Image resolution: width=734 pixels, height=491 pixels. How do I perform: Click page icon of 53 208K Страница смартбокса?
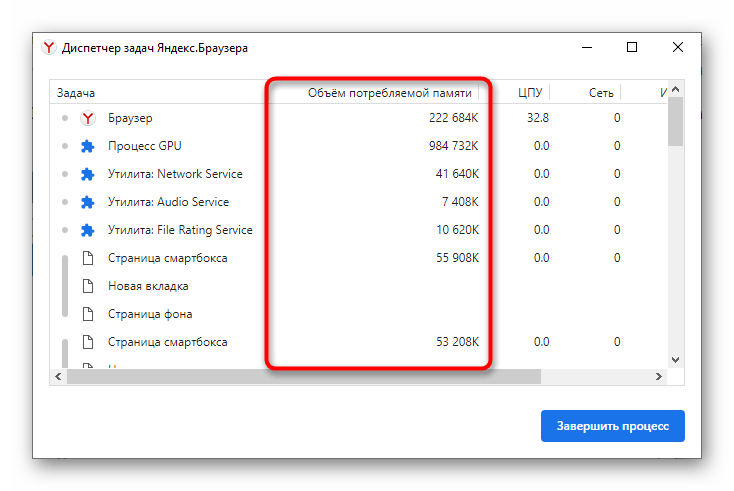88,342
